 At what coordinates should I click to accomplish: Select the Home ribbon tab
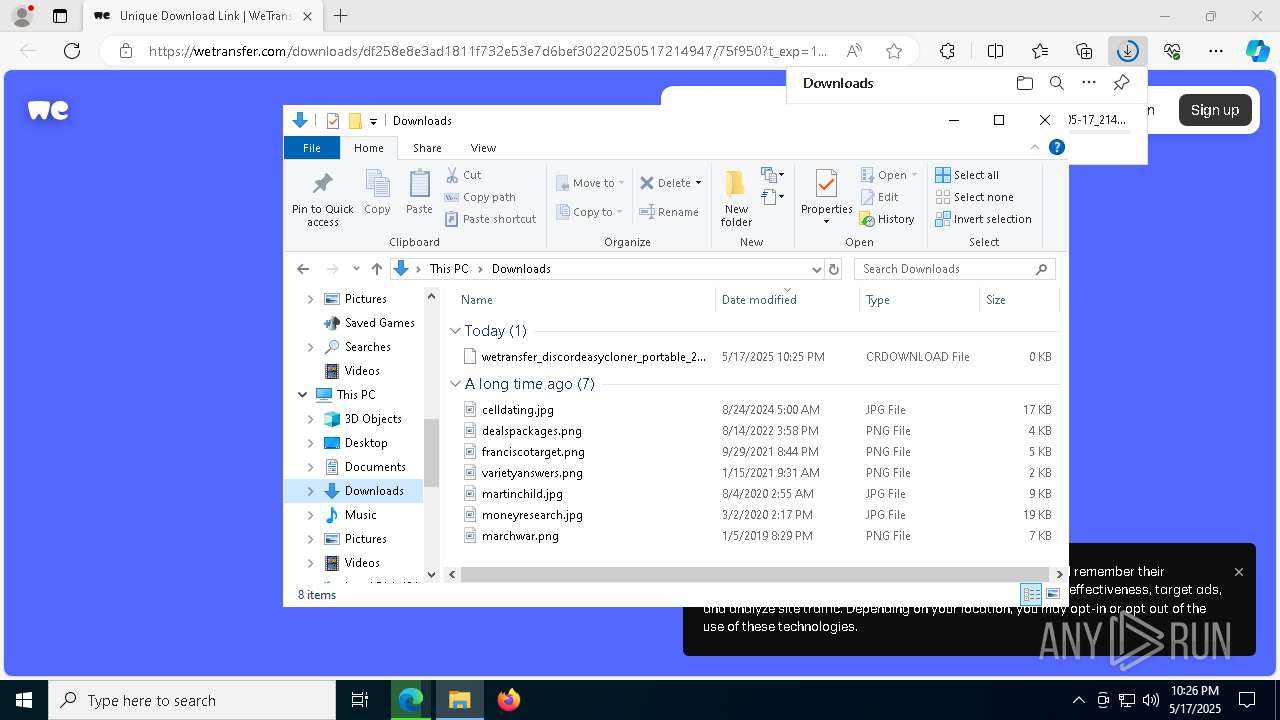point(369,148)
